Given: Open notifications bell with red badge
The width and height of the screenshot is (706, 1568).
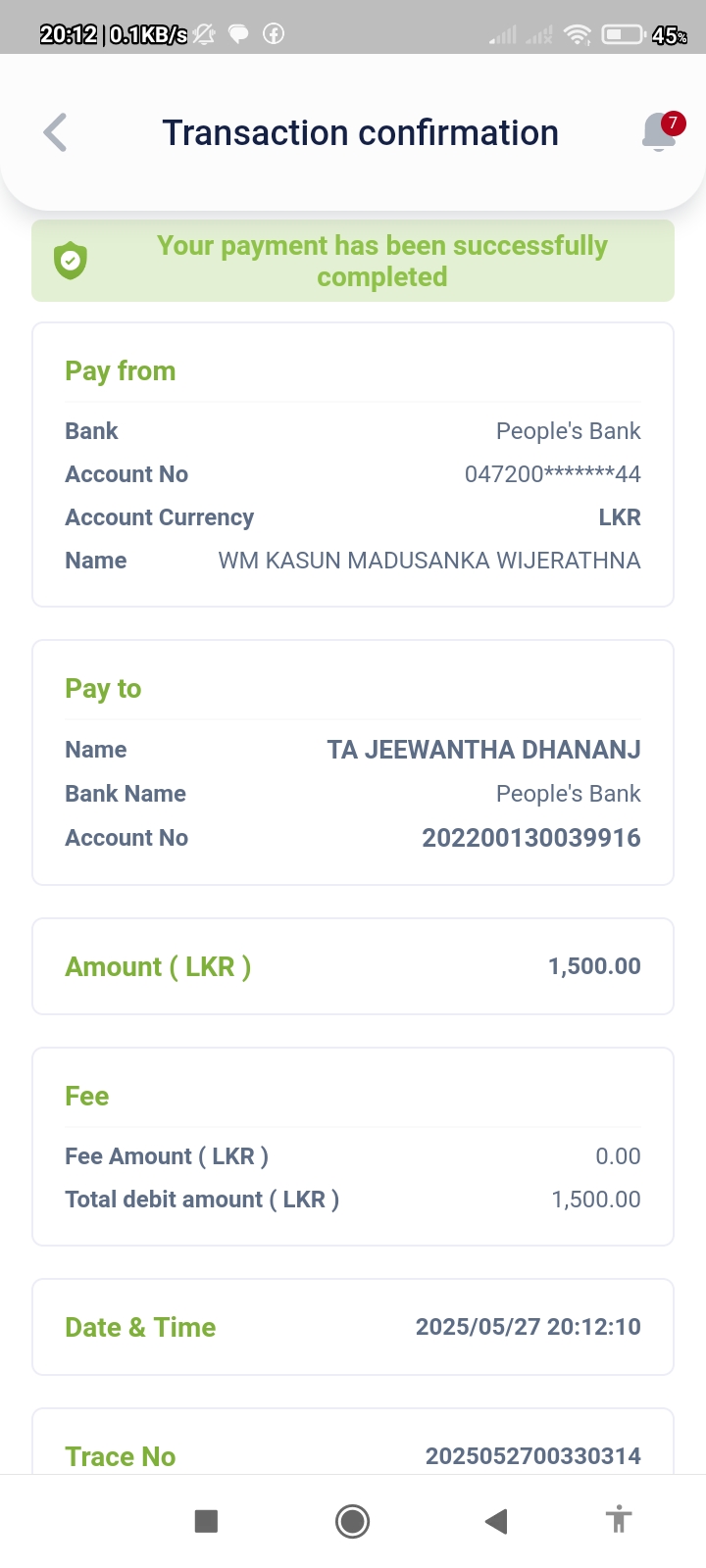Looking at the screenshot, I should pos(660,132).
